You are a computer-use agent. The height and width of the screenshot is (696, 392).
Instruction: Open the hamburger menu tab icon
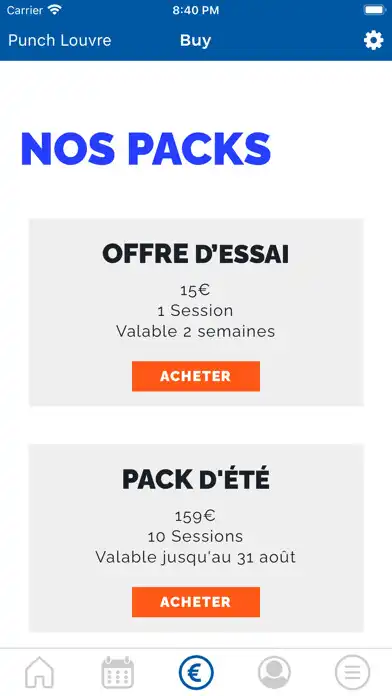[x=352, y=672]
